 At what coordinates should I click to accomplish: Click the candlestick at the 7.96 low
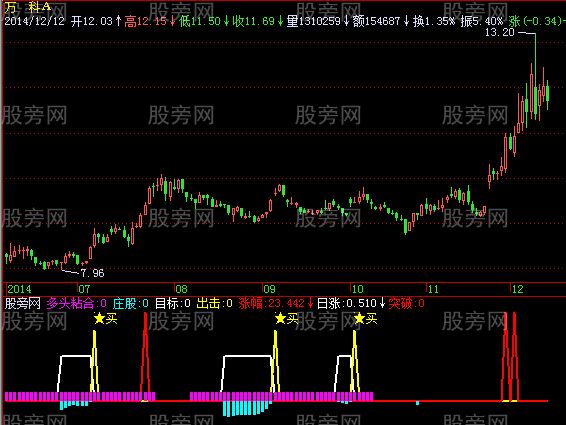point(61,266)
